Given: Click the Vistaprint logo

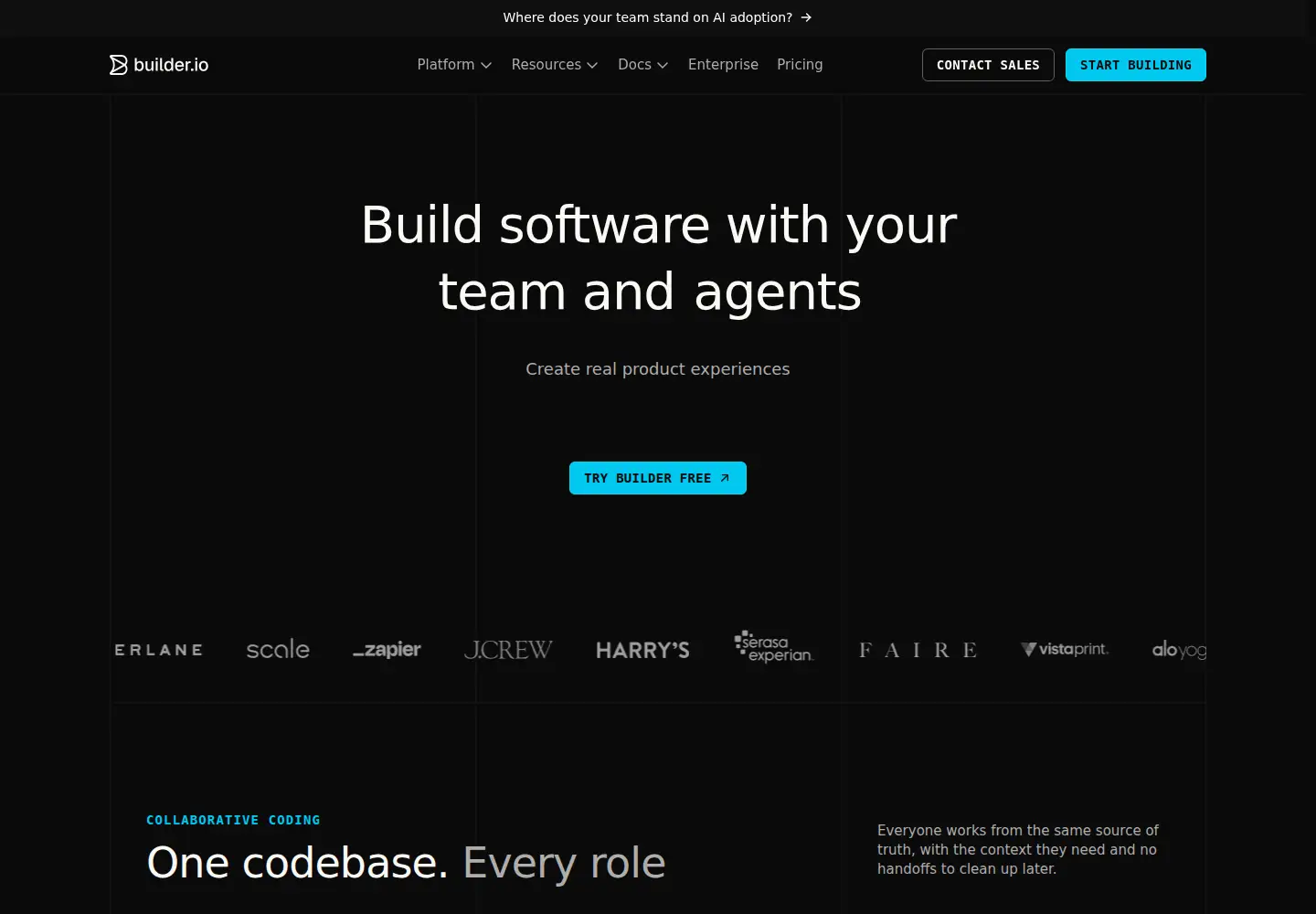Looking at the screenshot, I should click(x=1065, y=649).
